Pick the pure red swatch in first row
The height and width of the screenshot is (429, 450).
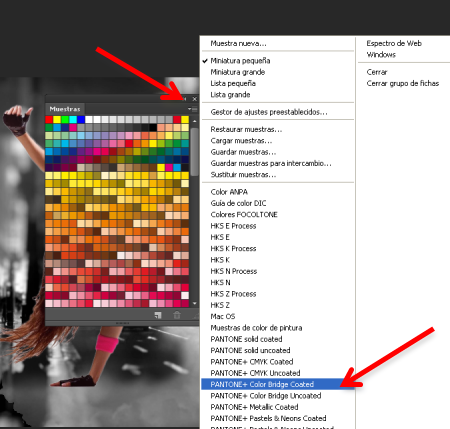(x=49, y=119)
